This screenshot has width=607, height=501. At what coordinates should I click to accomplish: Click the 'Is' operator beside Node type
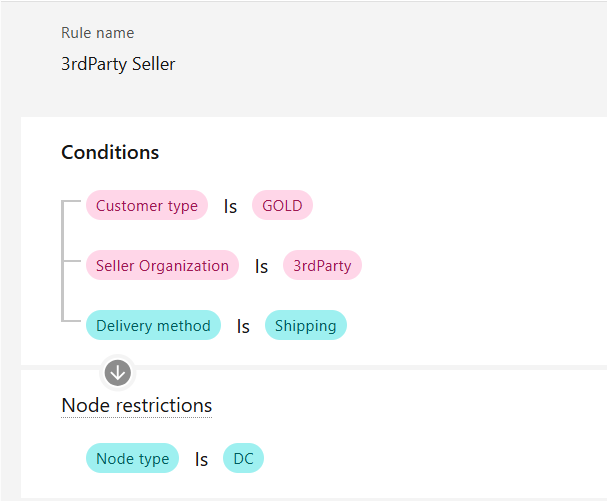coord(201,460)
